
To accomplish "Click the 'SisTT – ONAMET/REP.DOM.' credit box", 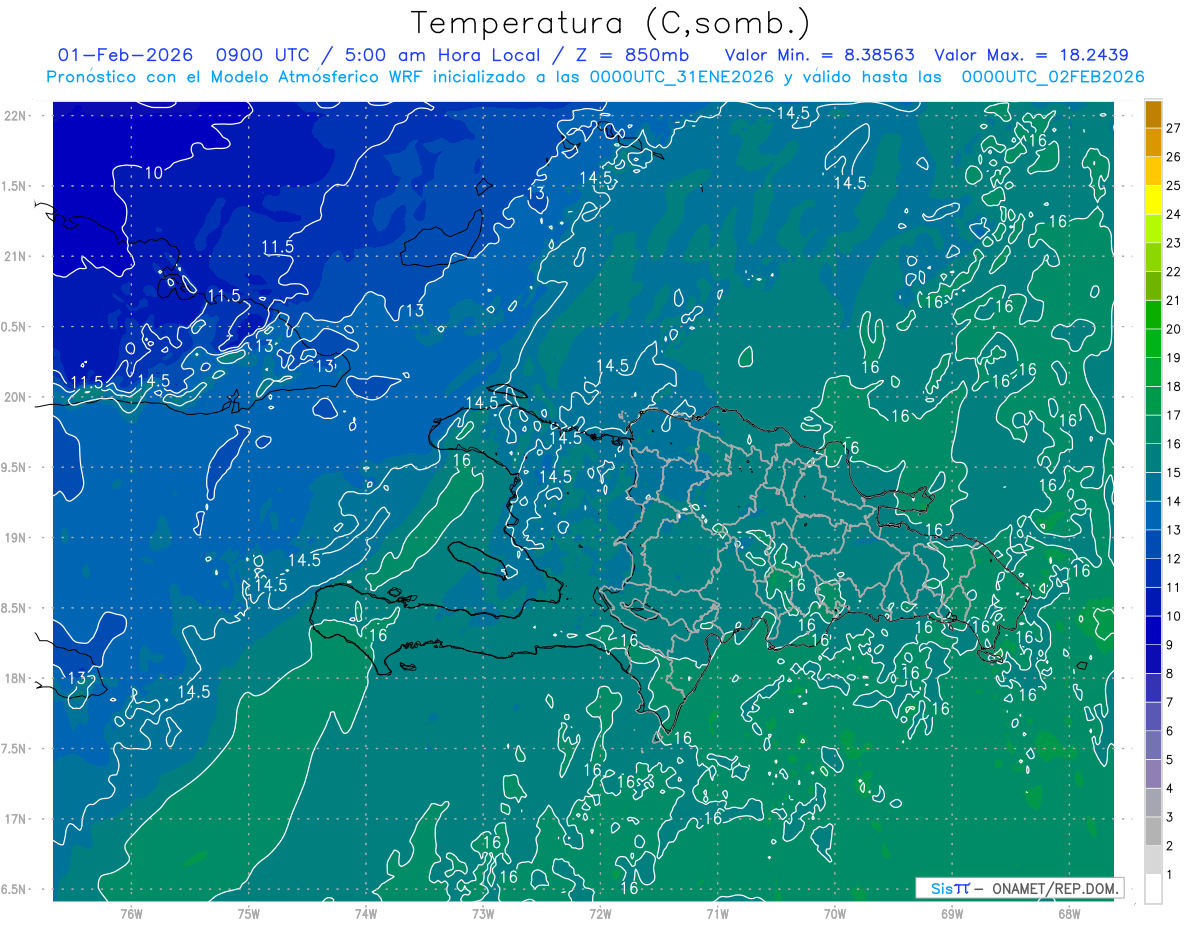I will point(1019,888).
